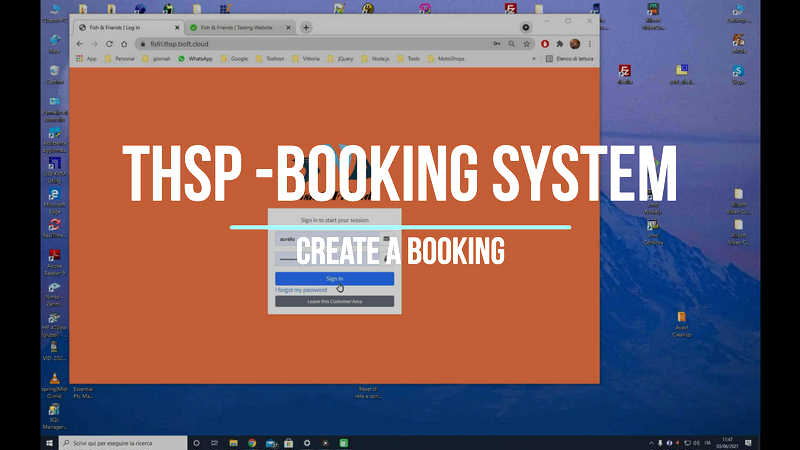800x450 pixels.
Task: Open the Extensions puzzle piece icon
Action: [560, 44]
